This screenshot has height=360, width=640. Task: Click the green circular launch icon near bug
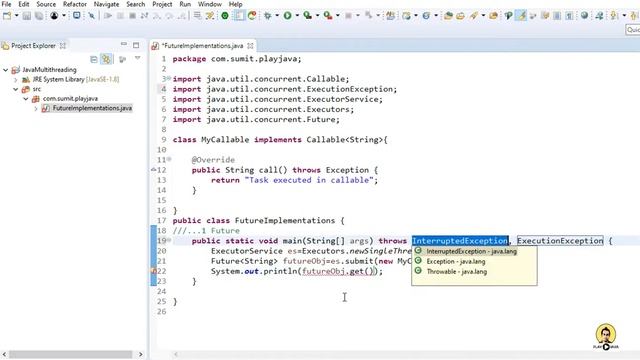(225, 16)
